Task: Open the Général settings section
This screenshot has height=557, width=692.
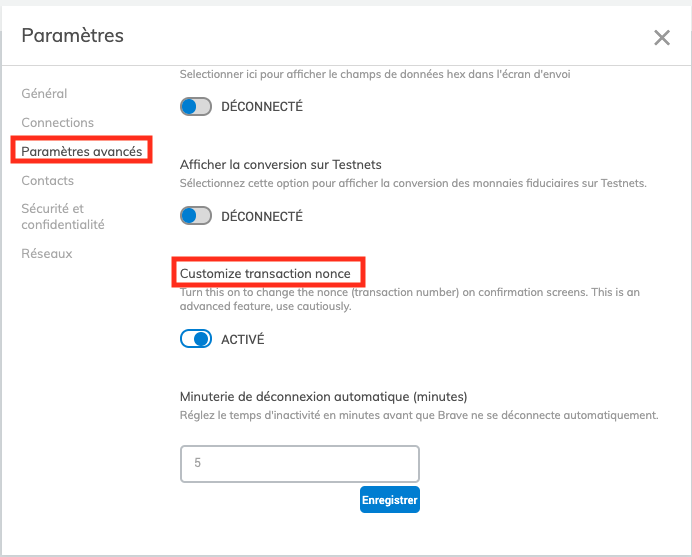Action: point(44,94)
